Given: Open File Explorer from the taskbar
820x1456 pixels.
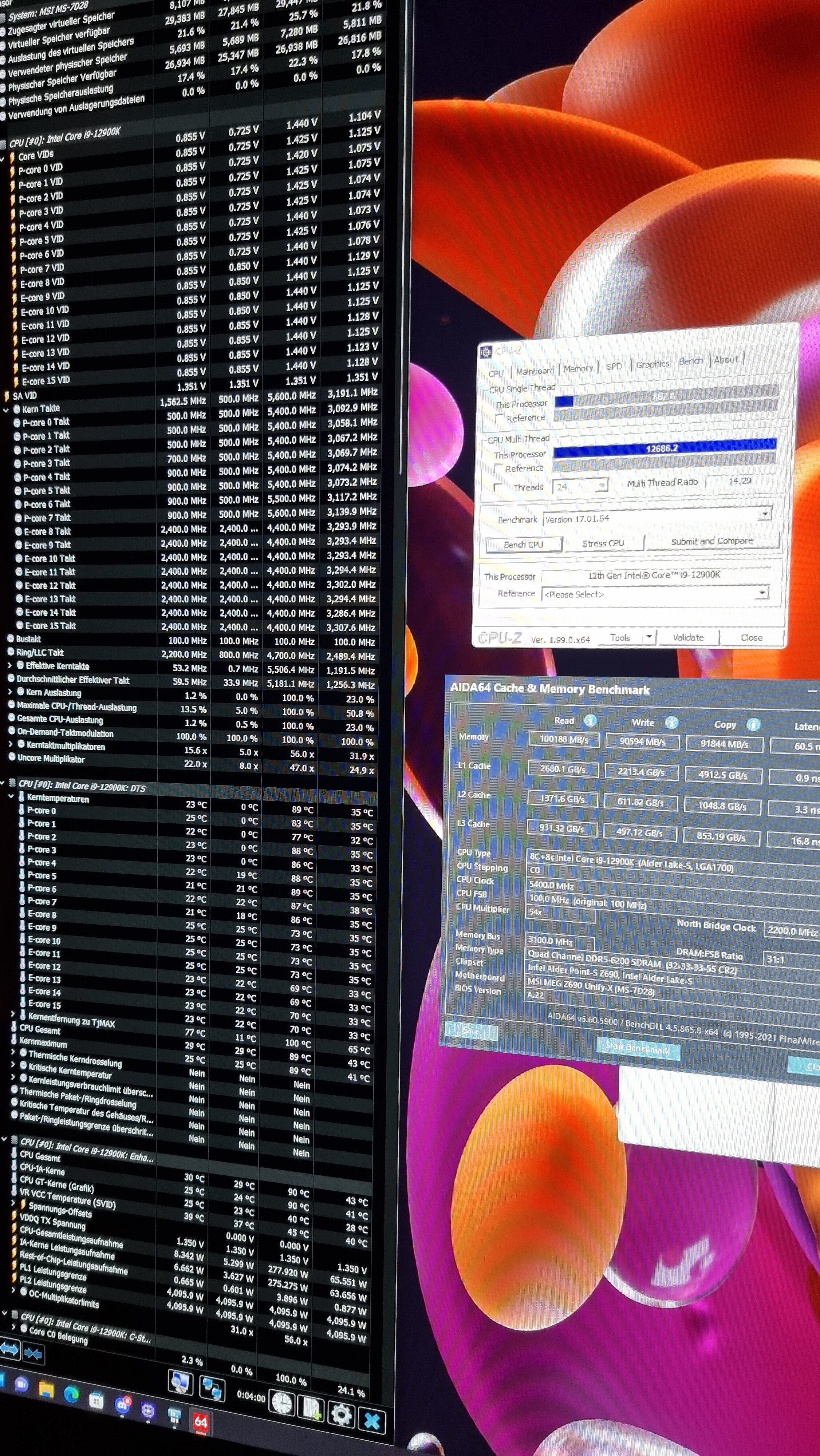Looking at the screenshot, I should point(46,1389).
